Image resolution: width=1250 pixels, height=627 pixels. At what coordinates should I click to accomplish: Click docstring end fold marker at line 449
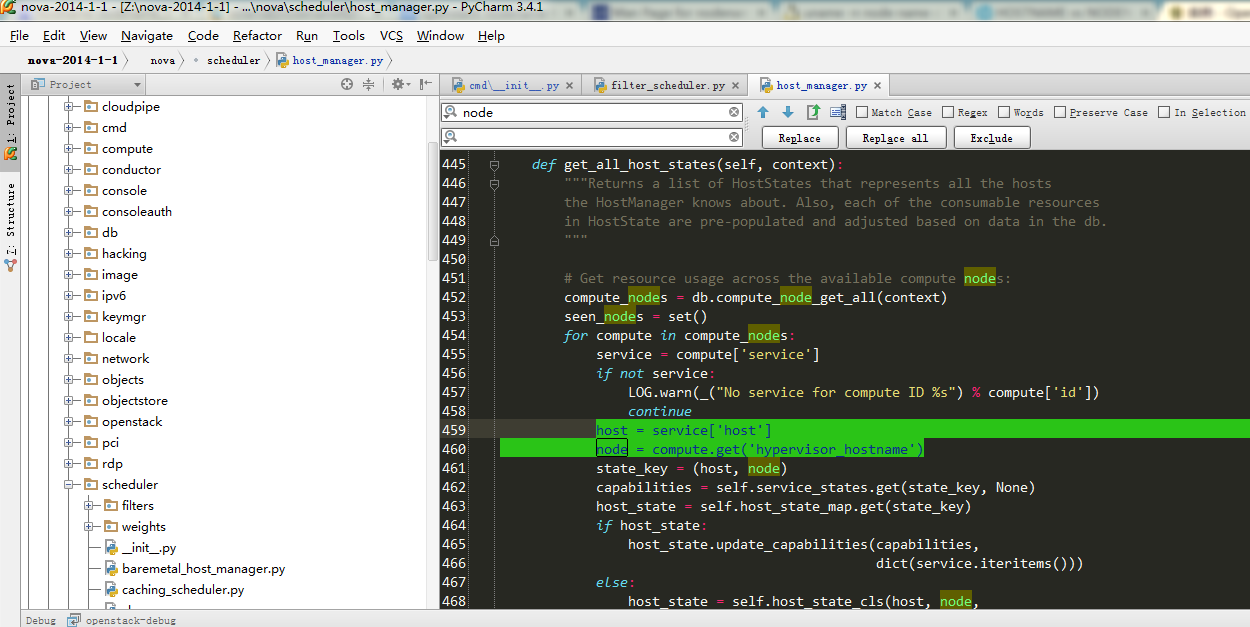click(x=494, y=241)
